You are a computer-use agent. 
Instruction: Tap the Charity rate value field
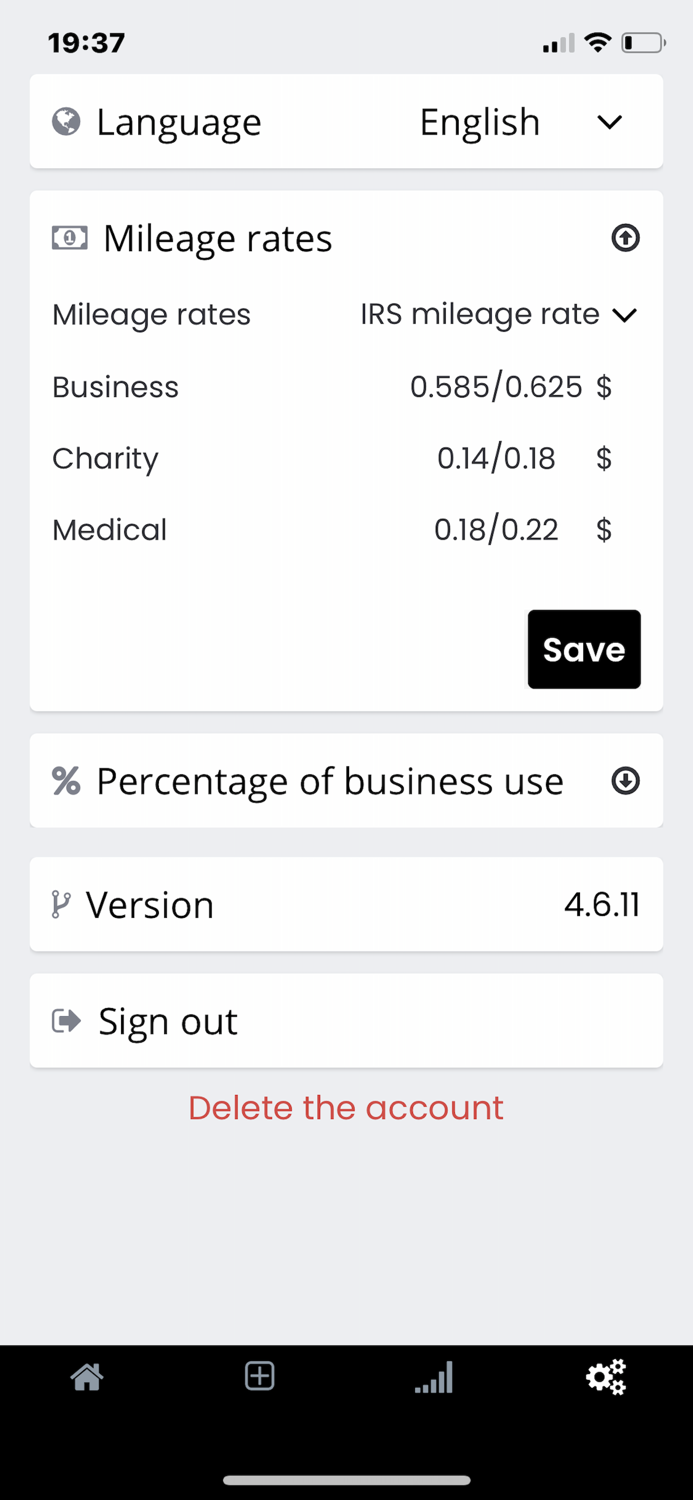[497, 458]
